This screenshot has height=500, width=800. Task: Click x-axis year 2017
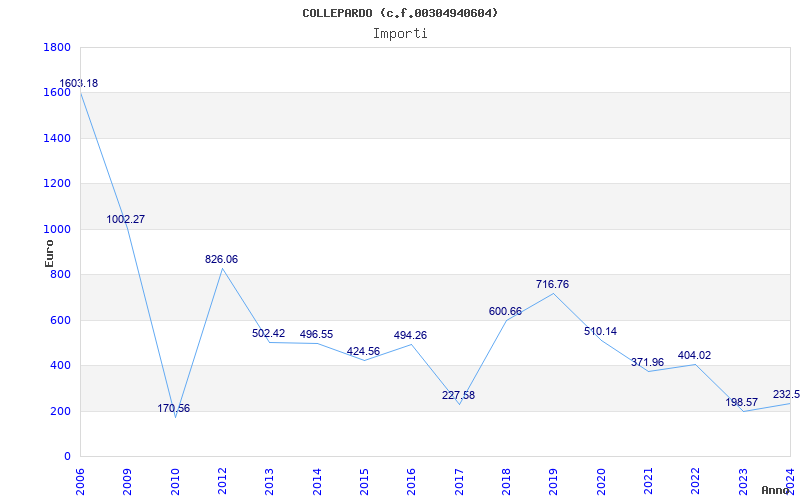tap(459, 481)
